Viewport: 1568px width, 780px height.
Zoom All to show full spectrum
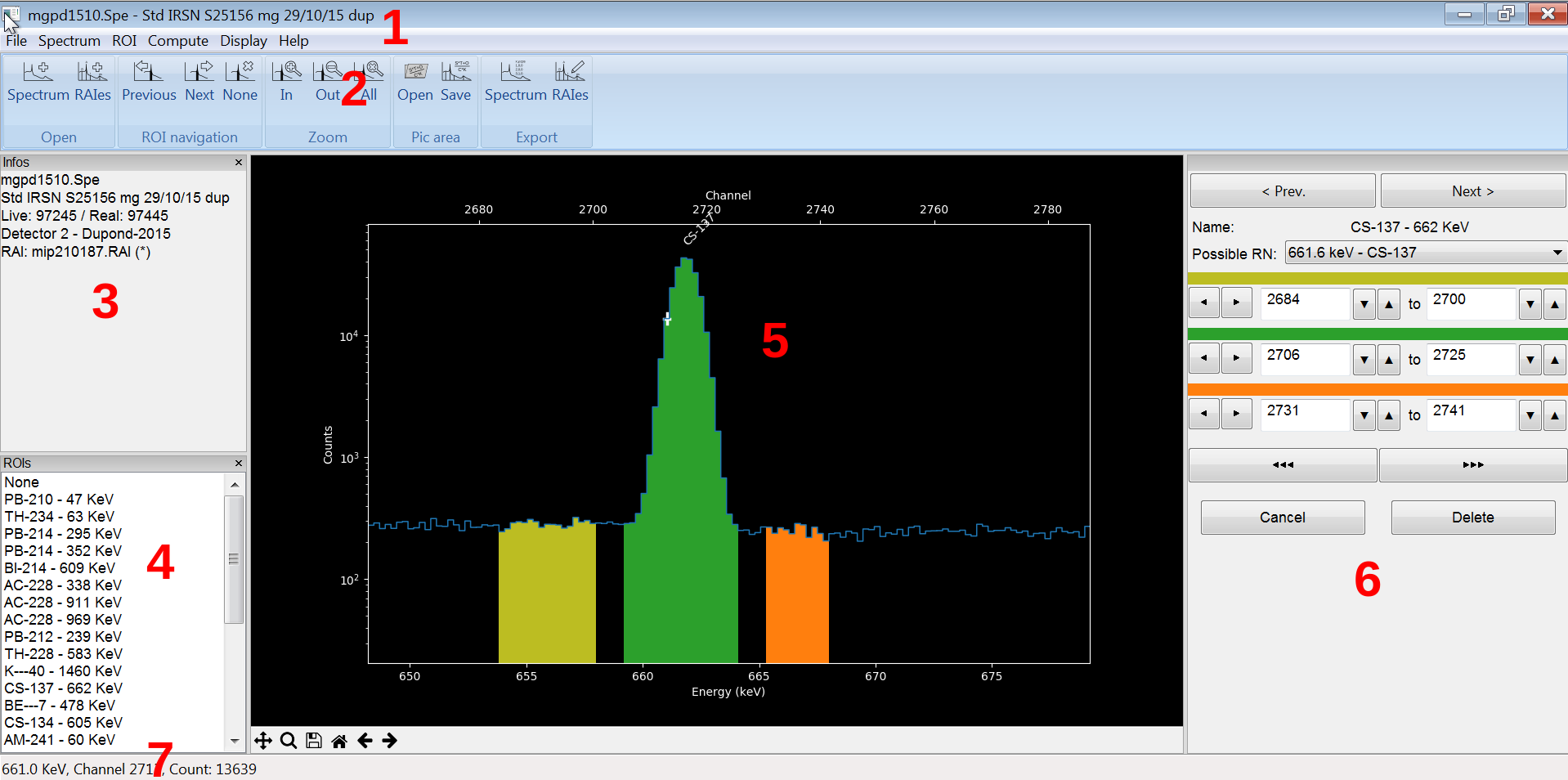coord(369,82)
